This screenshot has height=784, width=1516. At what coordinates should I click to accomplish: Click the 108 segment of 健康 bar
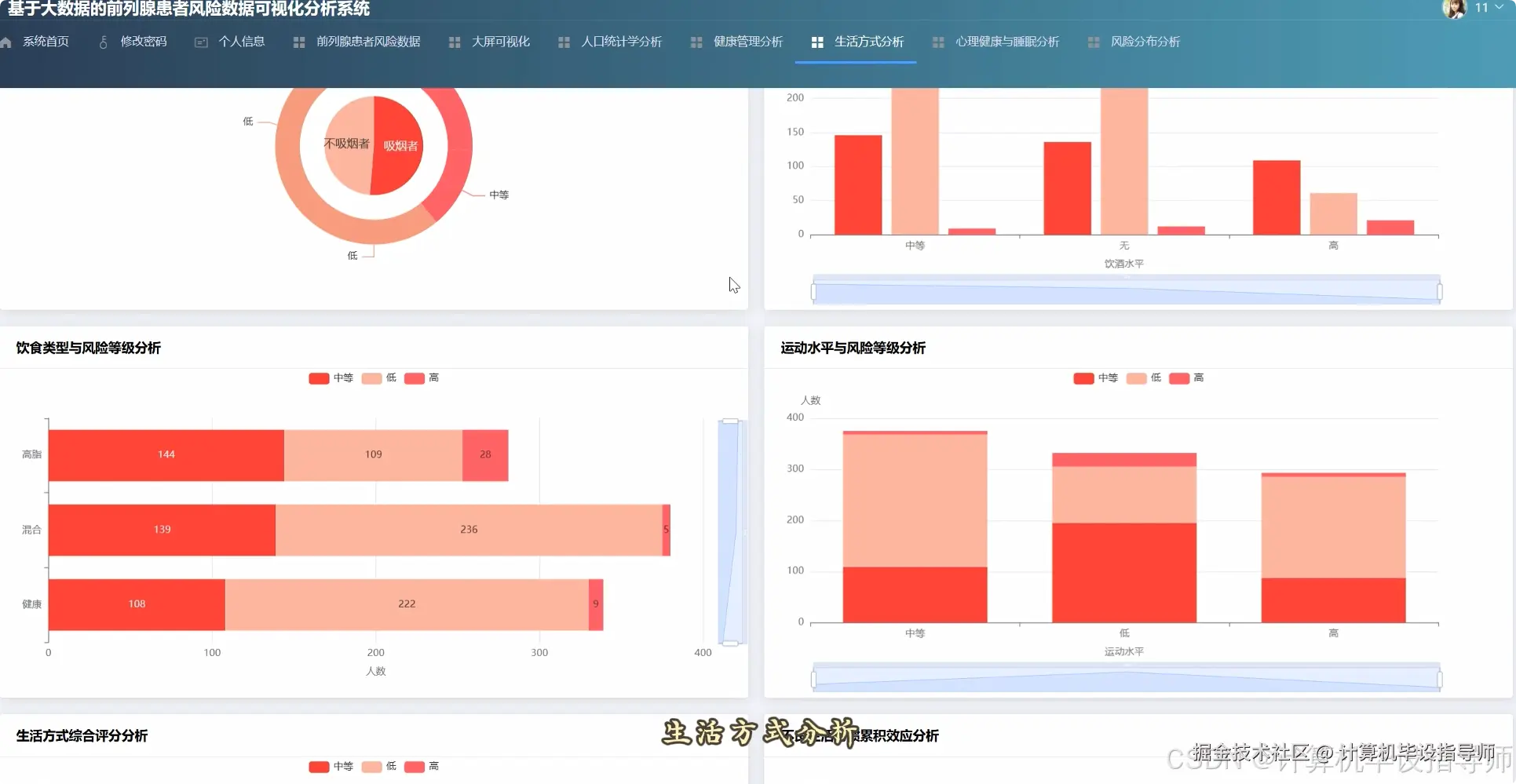point(137,604)
